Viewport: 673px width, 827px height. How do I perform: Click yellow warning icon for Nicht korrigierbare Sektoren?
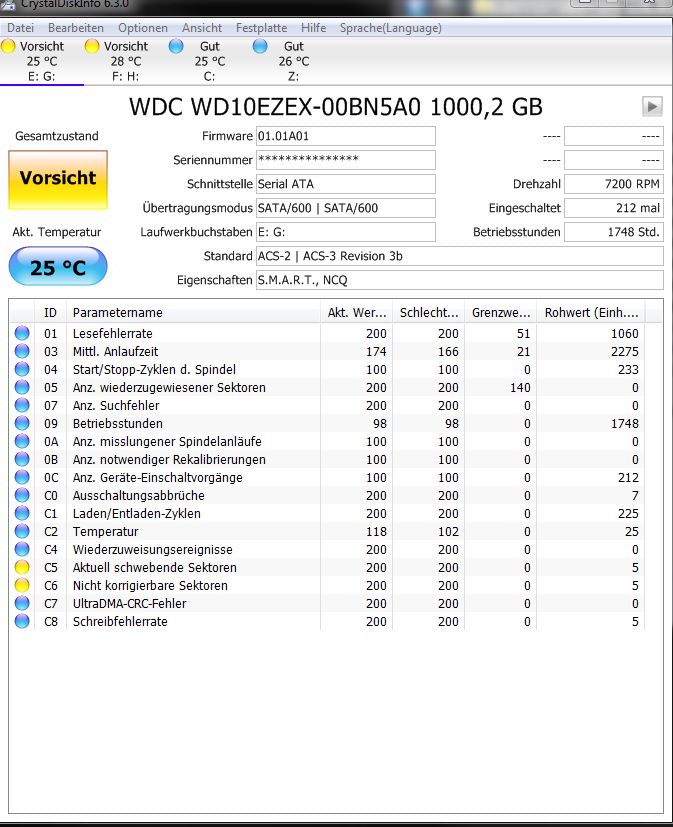point(22,585)
